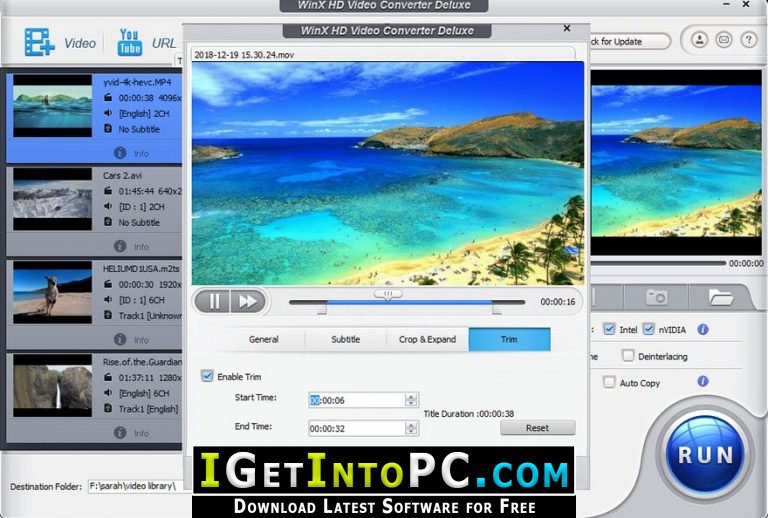Click the [English] 6CH audio track text
This screenshot has height=518, width=768.
(x=144, y=393)
